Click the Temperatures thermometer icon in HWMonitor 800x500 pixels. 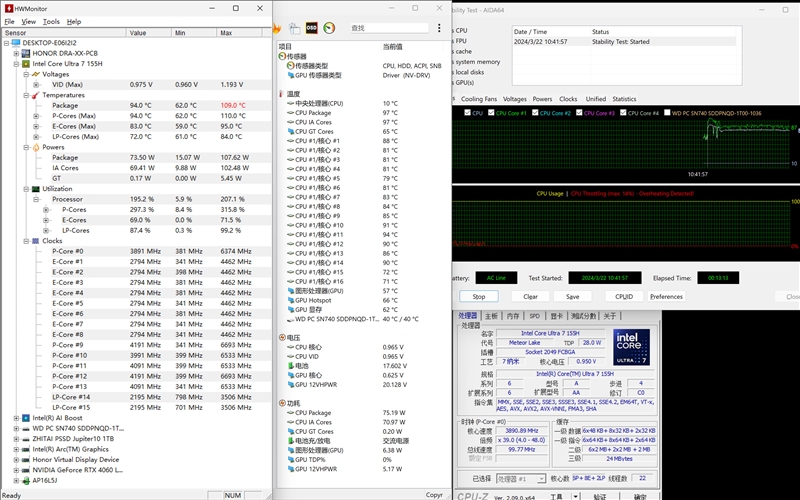35,95
